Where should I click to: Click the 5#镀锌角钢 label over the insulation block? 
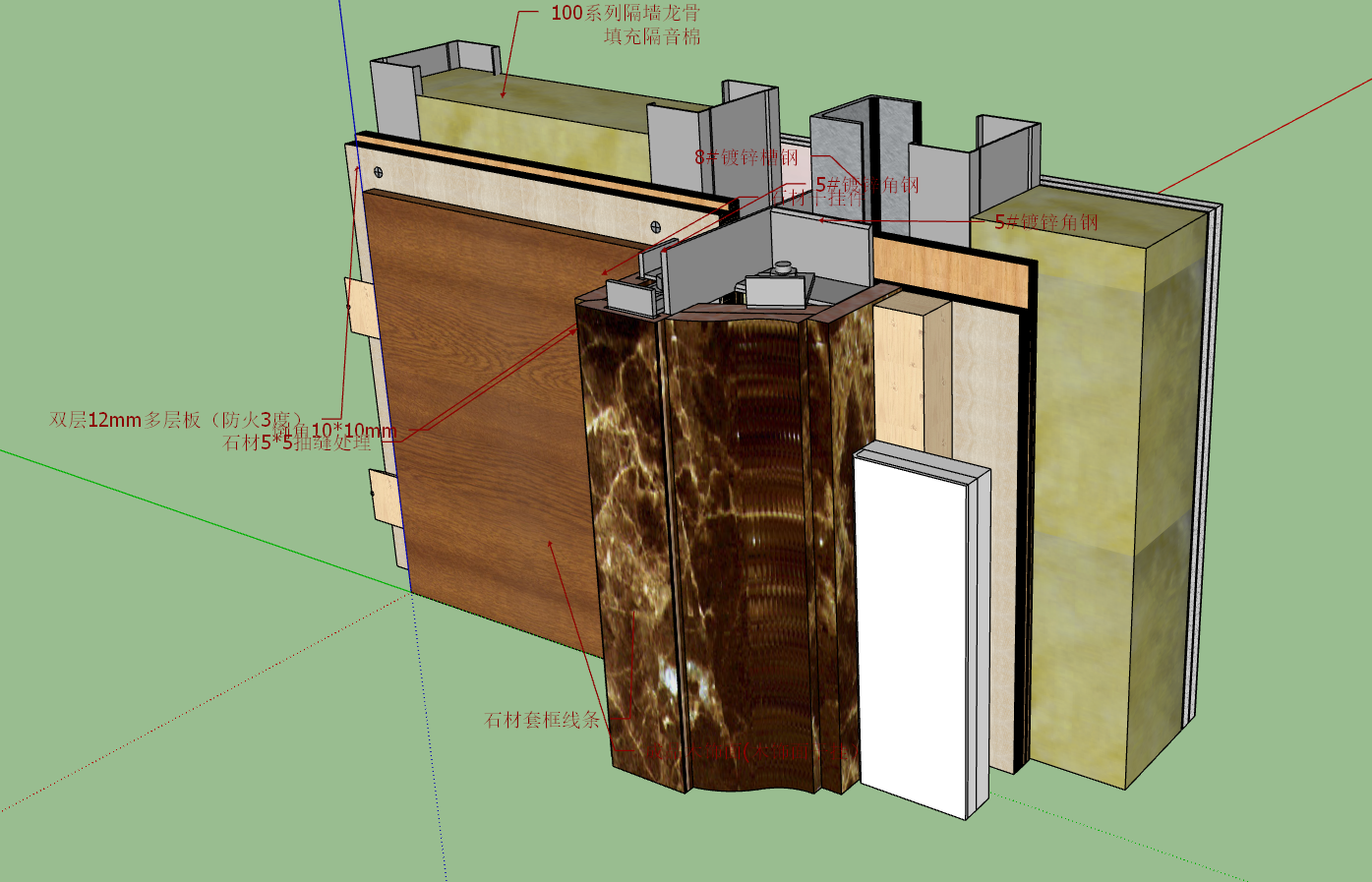[x=1046, y=222]
